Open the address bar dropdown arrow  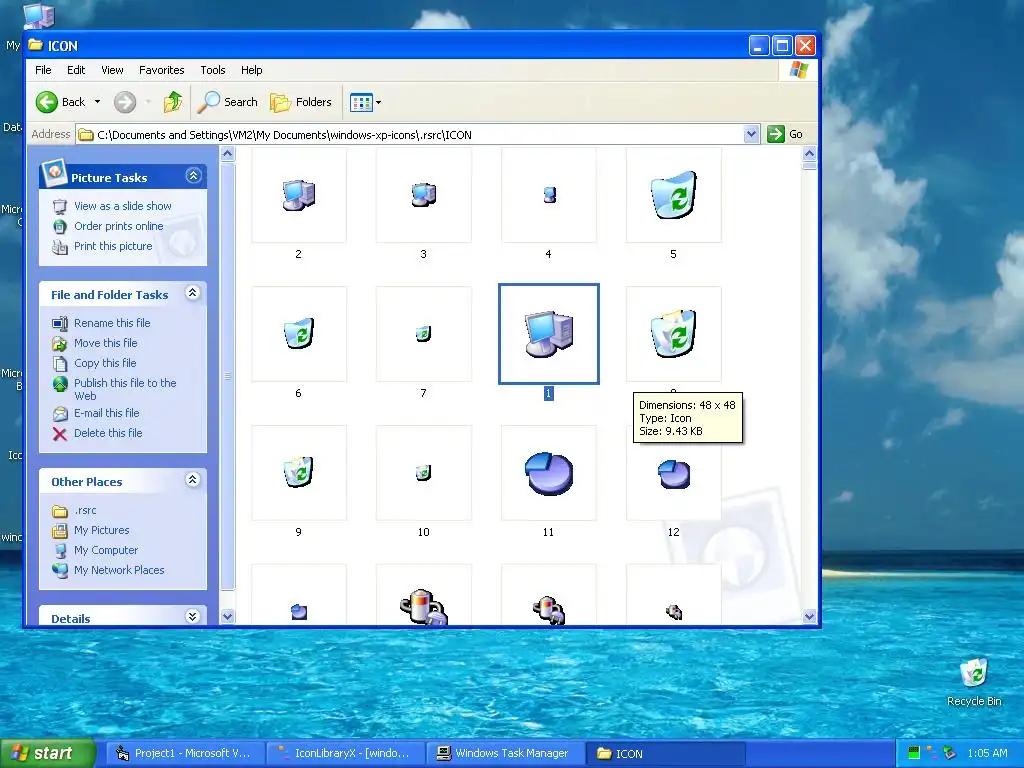(x=751, y=135)
